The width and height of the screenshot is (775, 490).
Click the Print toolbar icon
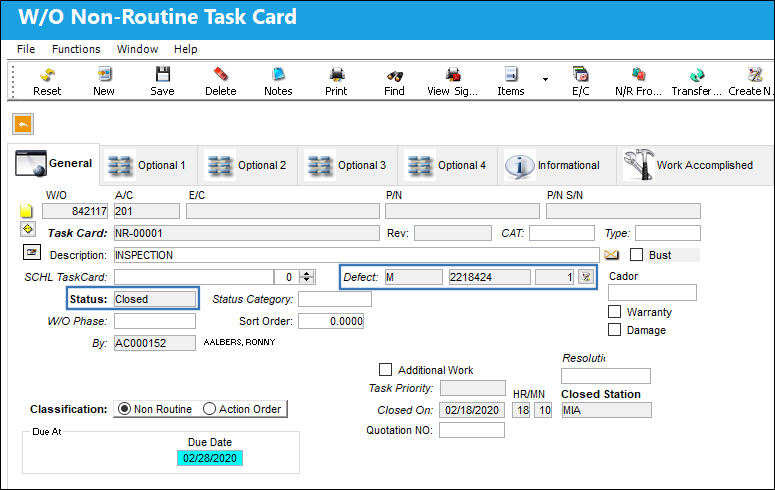tap(337, 75)
